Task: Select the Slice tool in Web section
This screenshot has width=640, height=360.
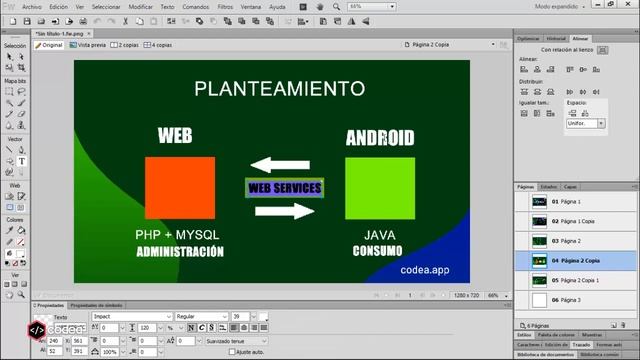Action: point(21,196)
